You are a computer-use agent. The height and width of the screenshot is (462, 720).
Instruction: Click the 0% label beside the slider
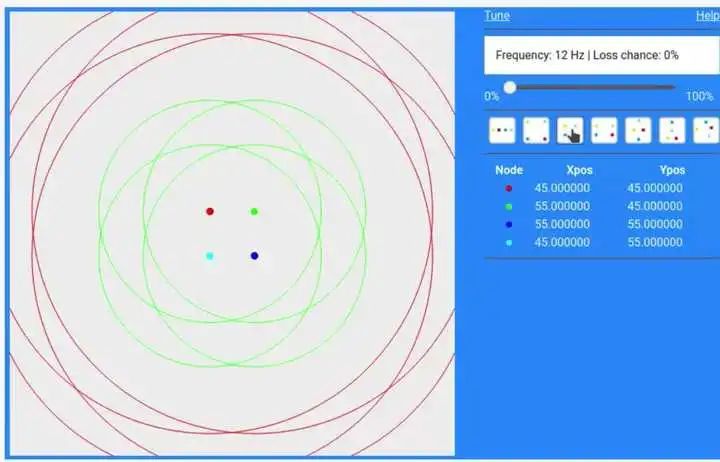pos(491,96)
